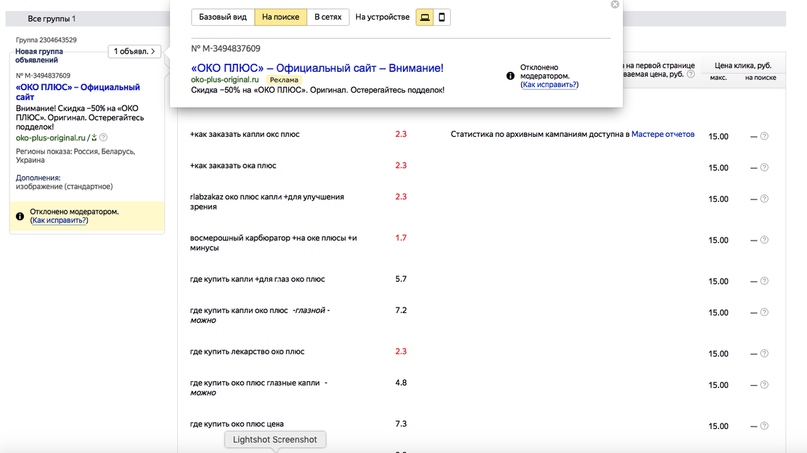
Task: Click 'Реклама' badge in popup
Action: (284, 80)
